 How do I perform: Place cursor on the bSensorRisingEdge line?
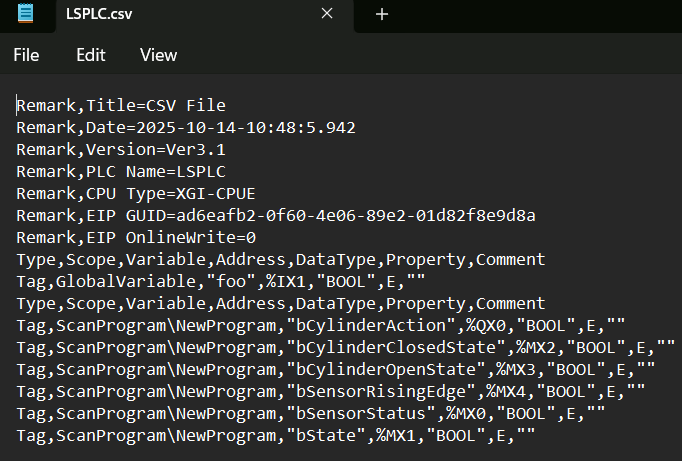click(330, 391)
